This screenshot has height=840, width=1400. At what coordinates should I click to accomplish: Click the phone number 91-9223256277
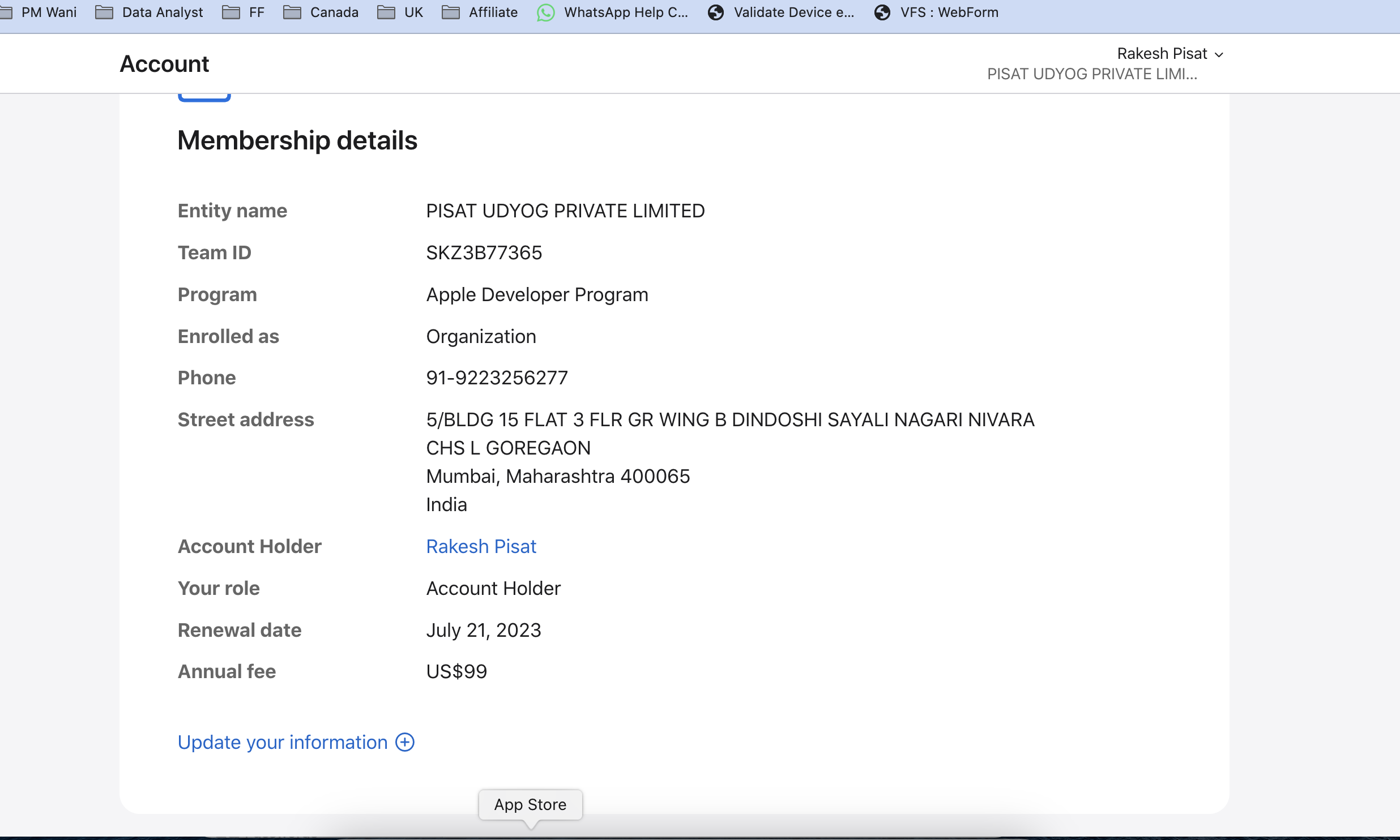click(497, 378)
